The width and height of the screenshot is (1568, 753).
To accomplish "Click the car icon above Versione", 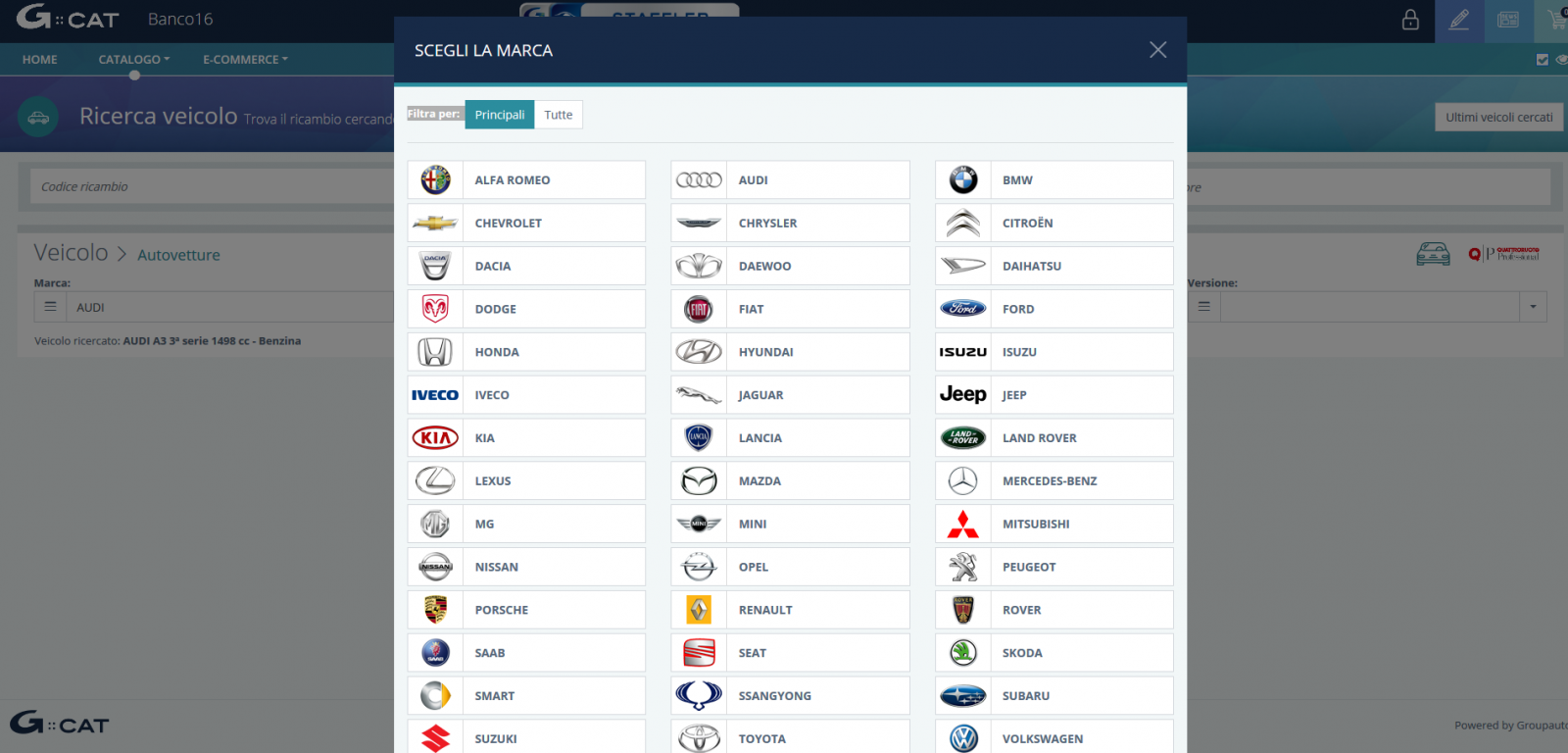I will click(1433, 254).
